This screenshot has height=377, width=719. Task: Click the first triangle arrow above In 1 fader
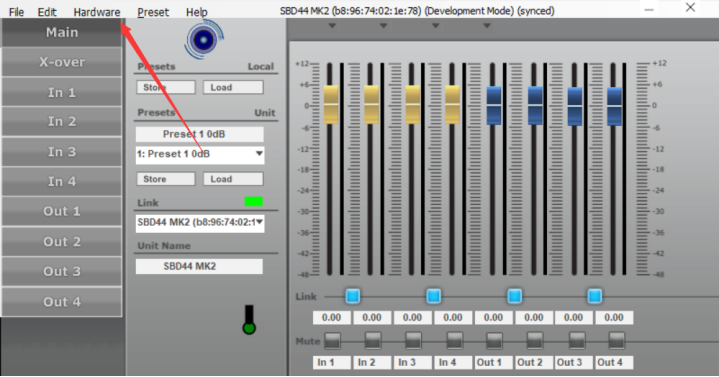(x=332, y=26)
